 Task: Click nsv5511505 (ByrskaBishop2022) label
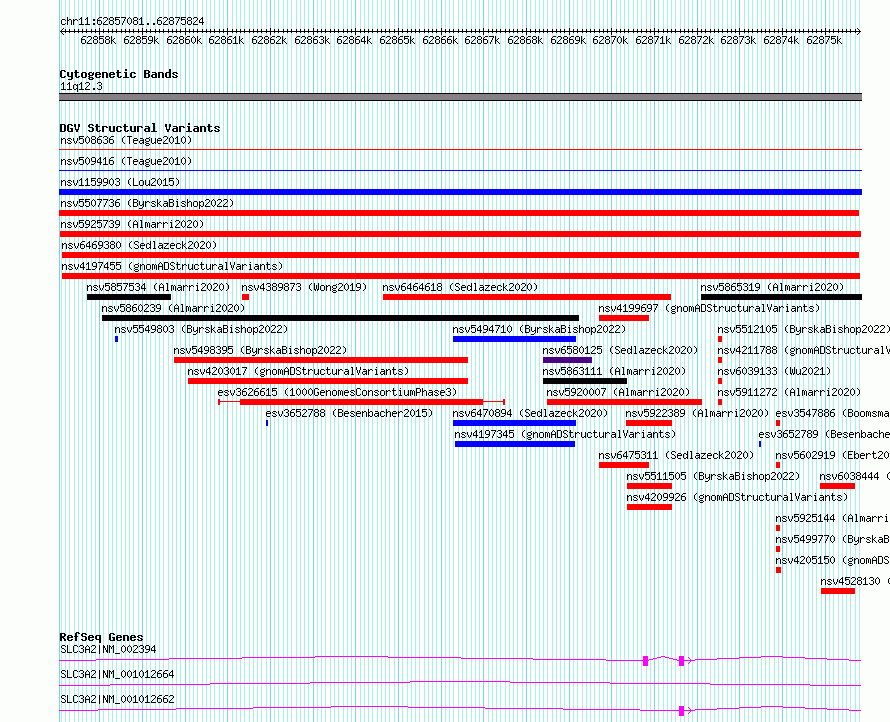point(713,476)
